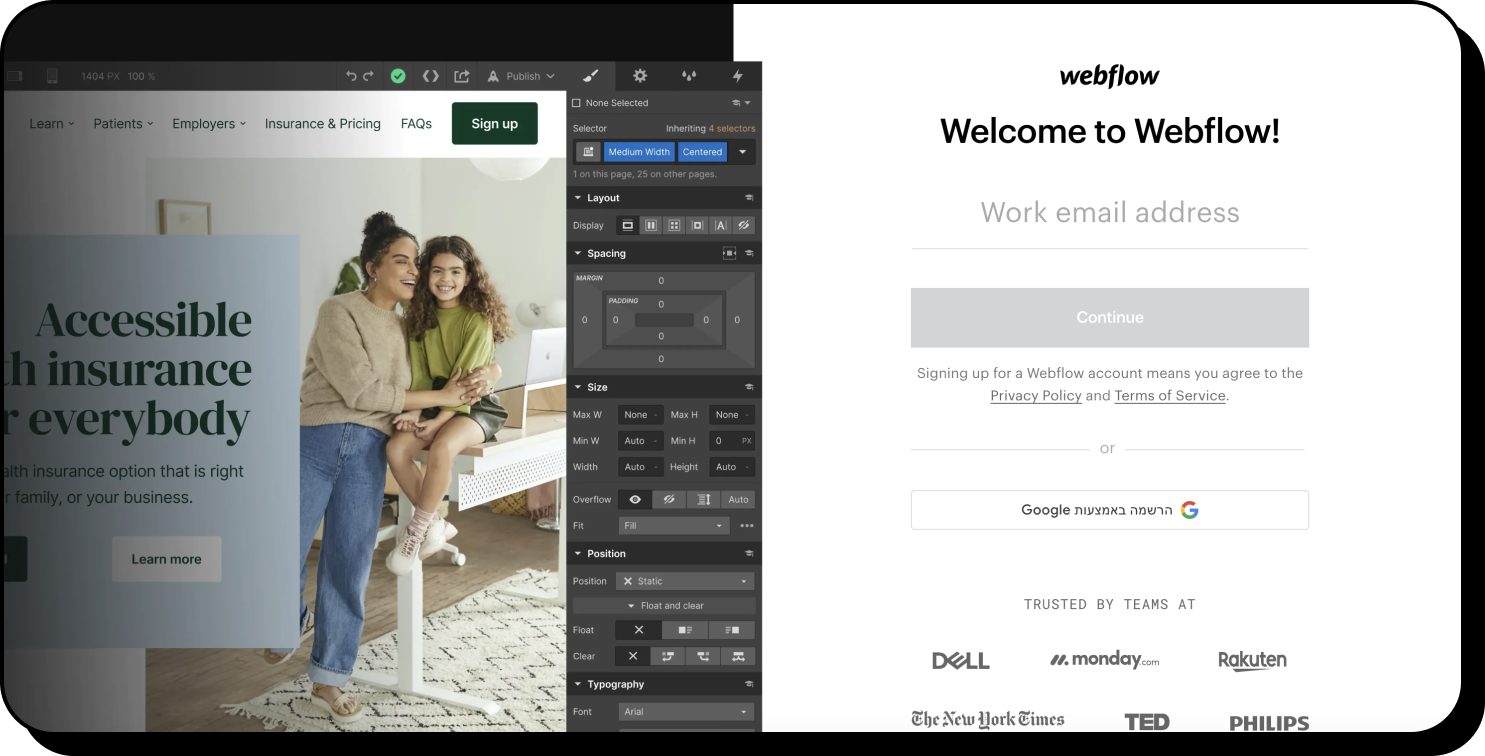Set overflow to hidden crossed-eye icon

[x=669, y=499]
